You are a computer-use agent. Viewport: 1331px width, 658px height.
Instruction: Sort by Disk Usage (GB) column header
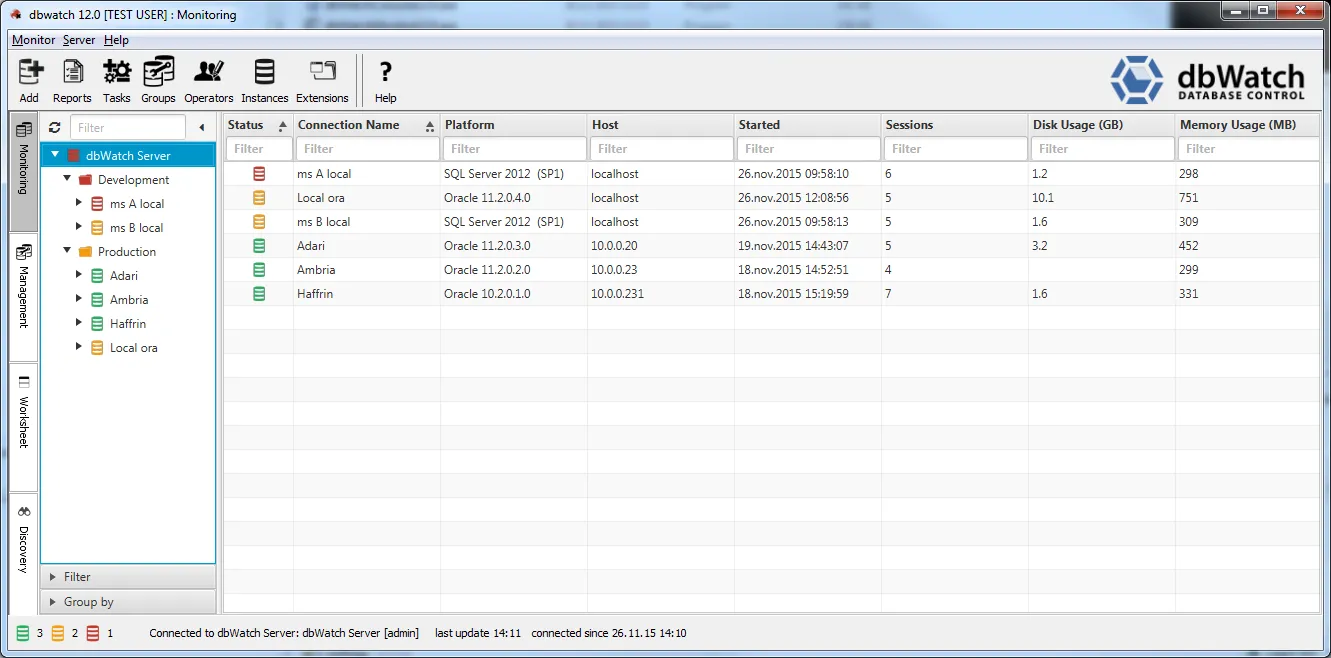[1102, 125]
